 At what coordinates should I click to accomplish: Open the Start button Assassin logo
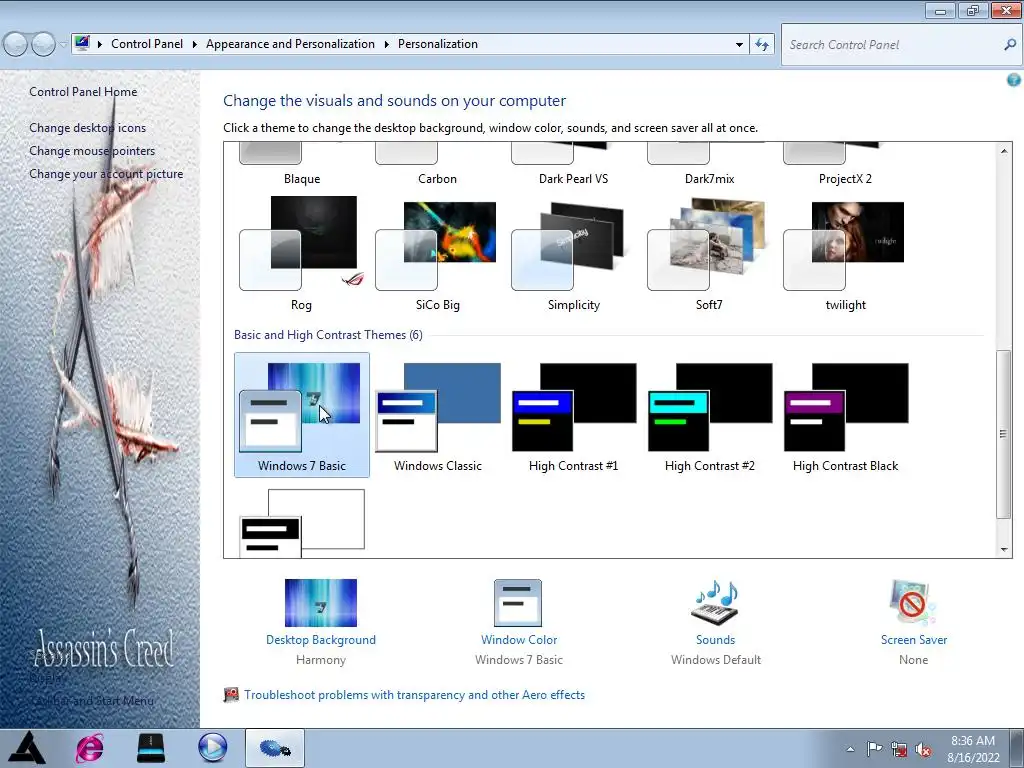(27, 748)
